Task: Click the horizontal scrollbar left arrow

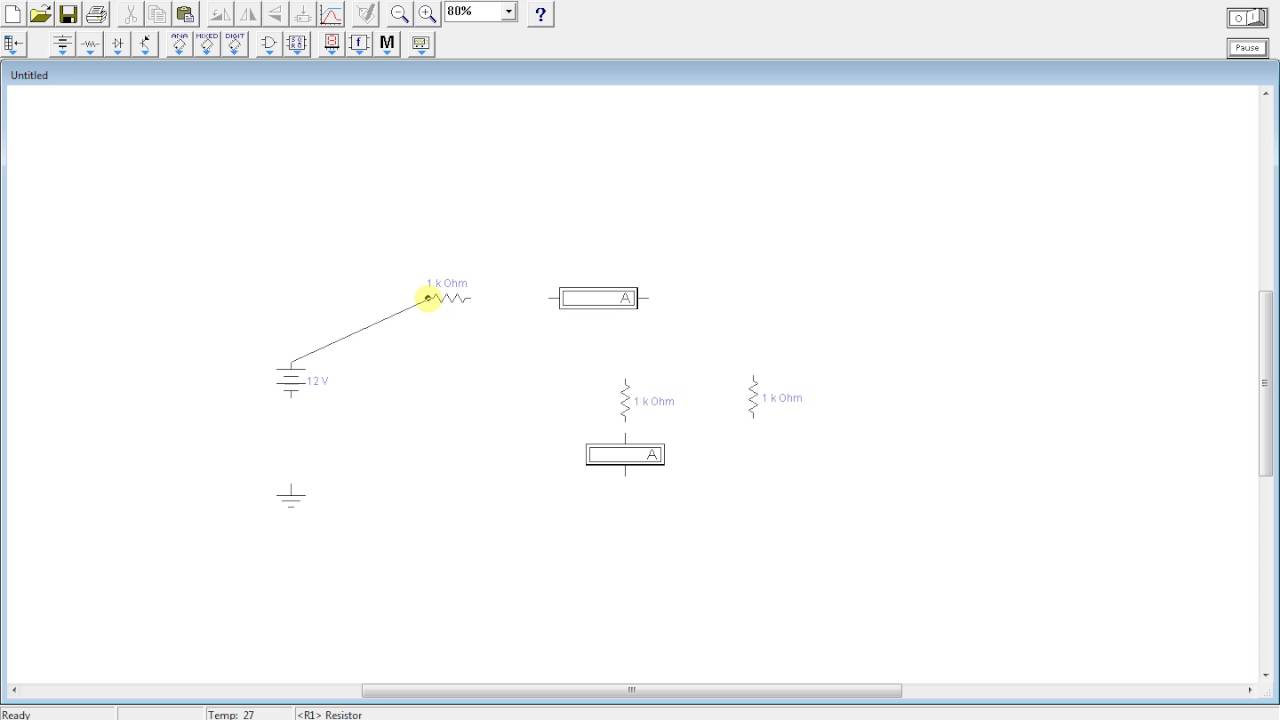Action: [13, 690]
